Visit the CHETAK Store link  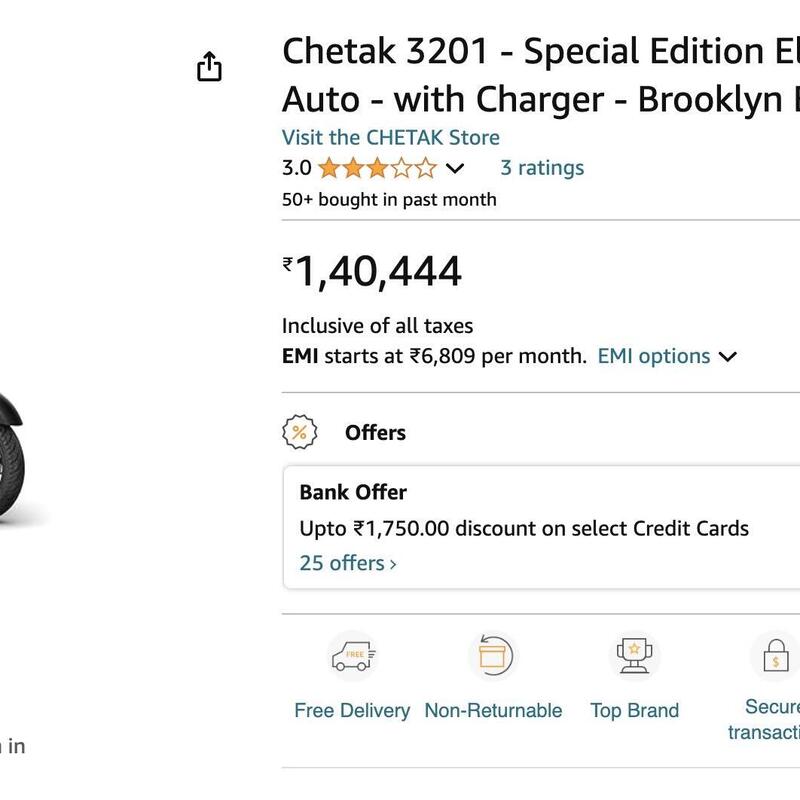tap(390, 138)
